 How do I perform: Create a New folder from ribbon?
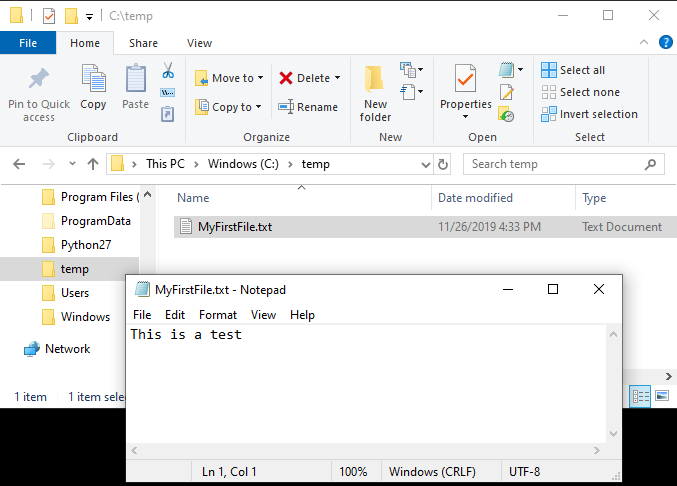375,94
